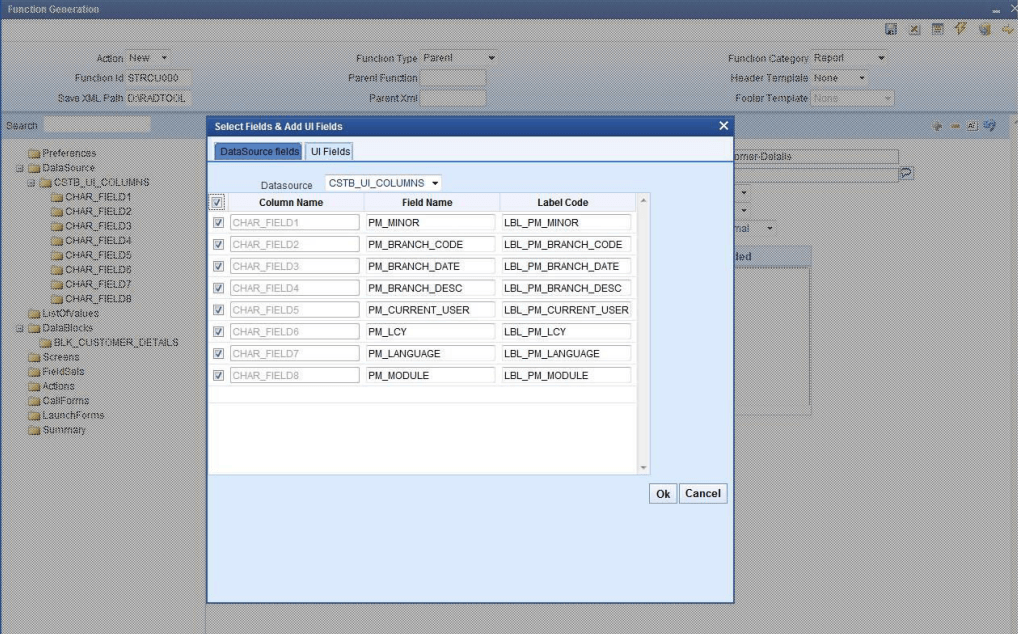The width and height of the screenshot is (1018, 634).
Task: Select CHAR_FIELD8 in the left tree
Action: 98,299
